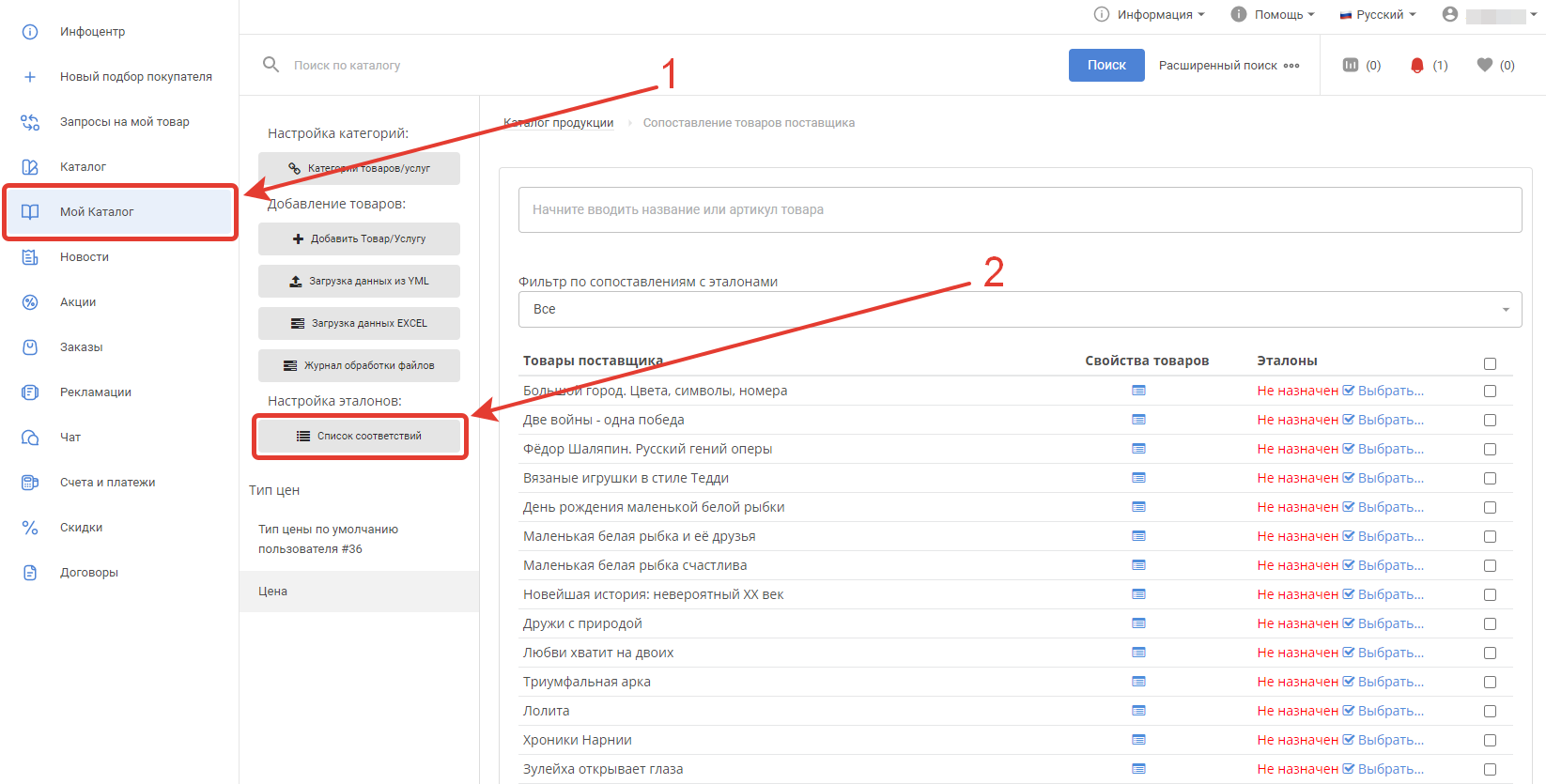
Task: Open favorites via the heart icon
Action: [1484, 65]
